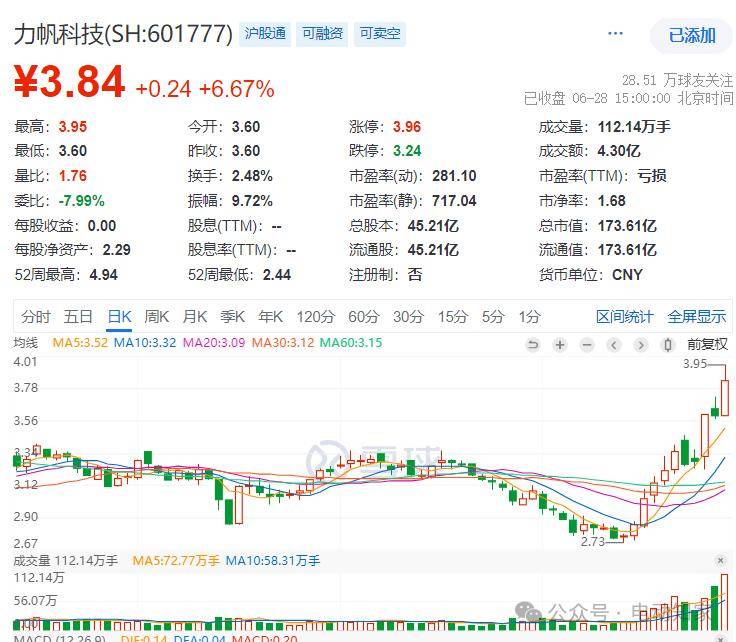The width and height of the screenshot is (736, 642).
Task: Click the 已添加 watchlist button
Action: 692,36
